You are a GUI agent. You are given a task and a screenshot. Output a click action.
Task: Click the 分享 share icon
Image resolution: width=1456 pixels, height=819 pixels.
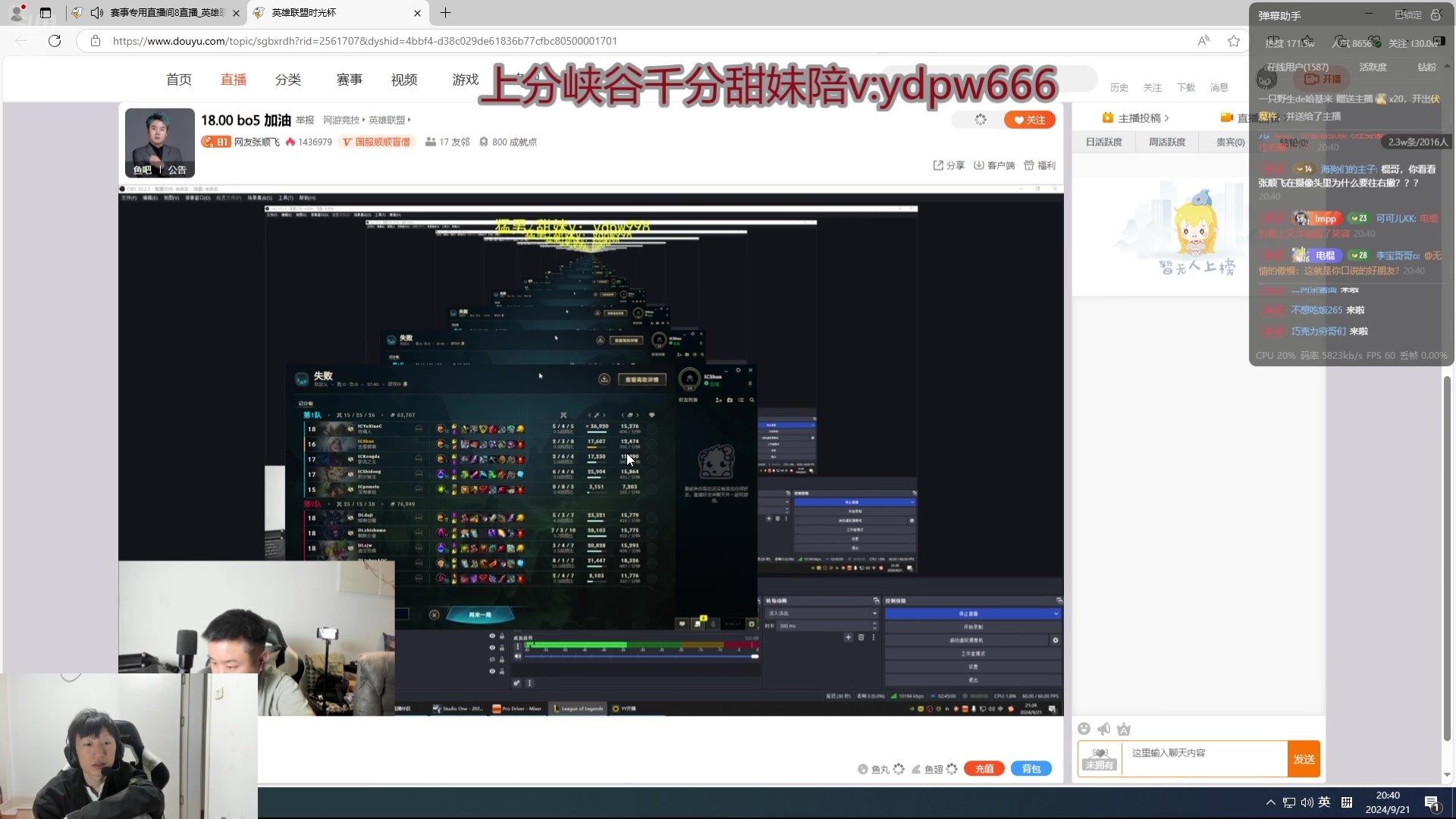click(939, 165)
